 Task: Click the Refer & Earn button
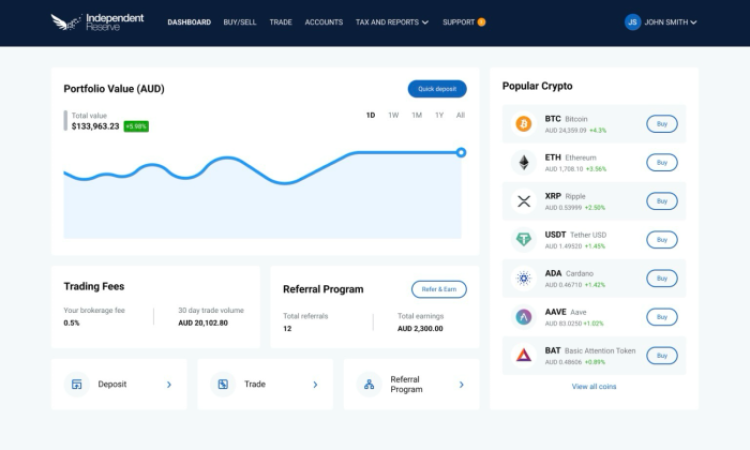(439, 289)
